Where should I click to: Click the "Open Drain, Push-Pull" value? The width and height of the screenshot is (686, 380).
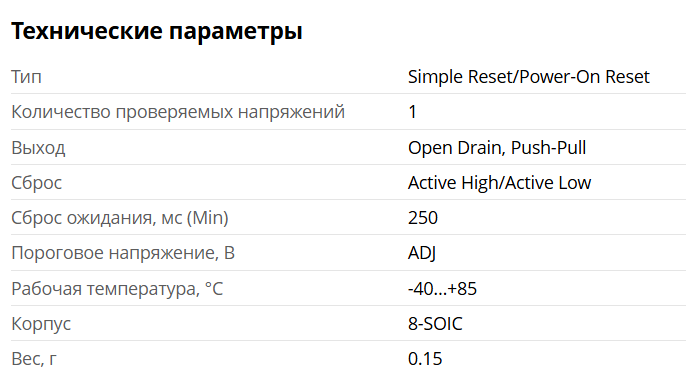[497, 148]
